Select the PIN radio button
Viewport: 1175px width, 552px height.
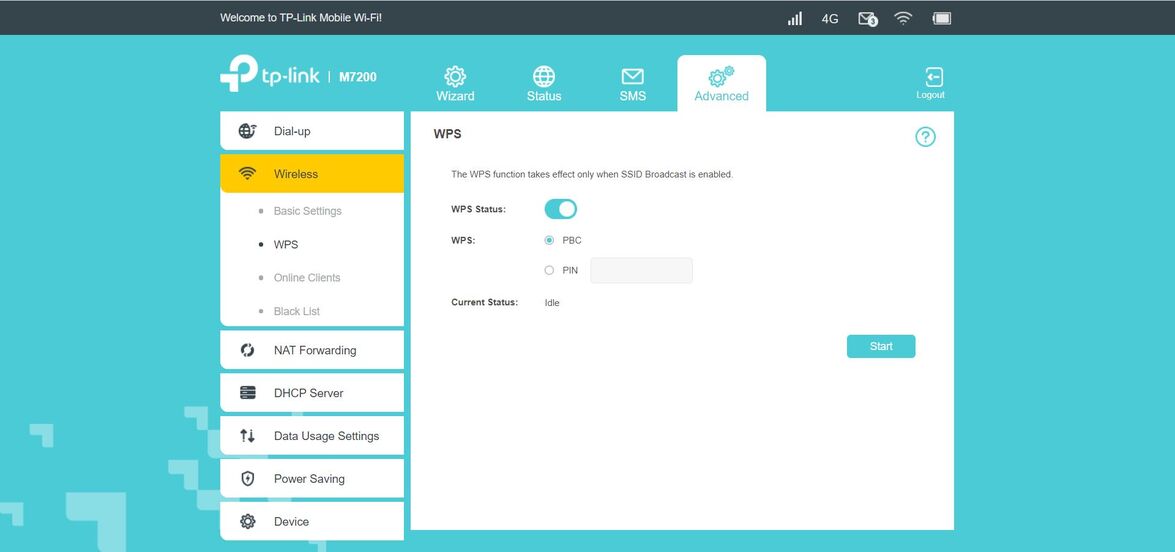point(549,270)
